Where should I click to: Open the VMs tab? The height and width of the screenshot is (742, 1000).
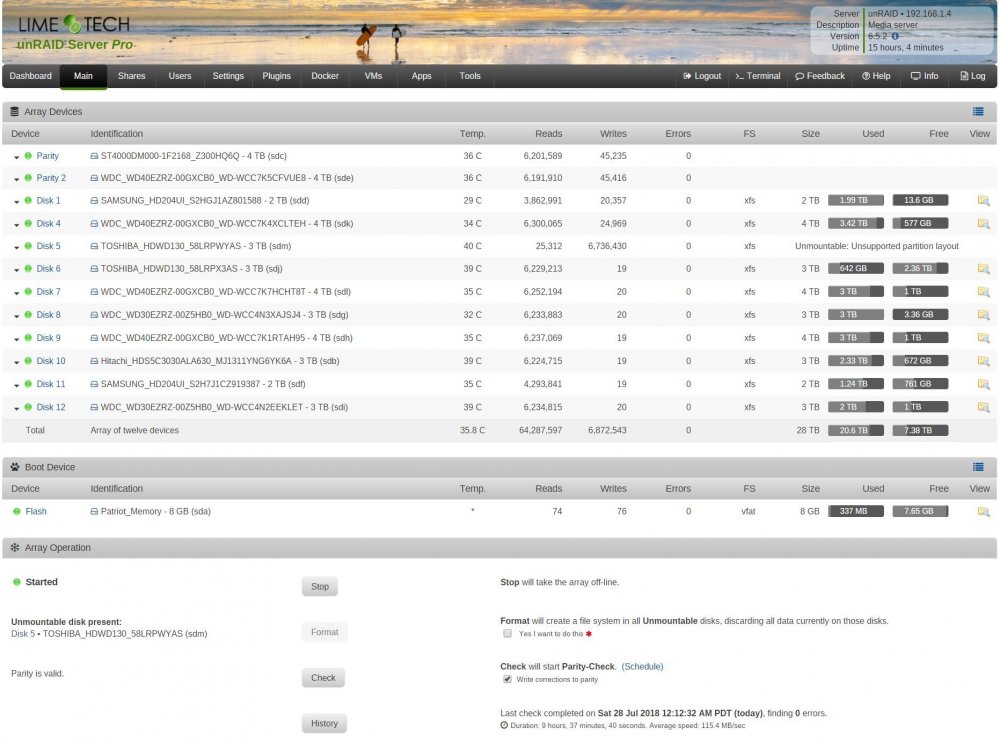[x=373, y=76]
